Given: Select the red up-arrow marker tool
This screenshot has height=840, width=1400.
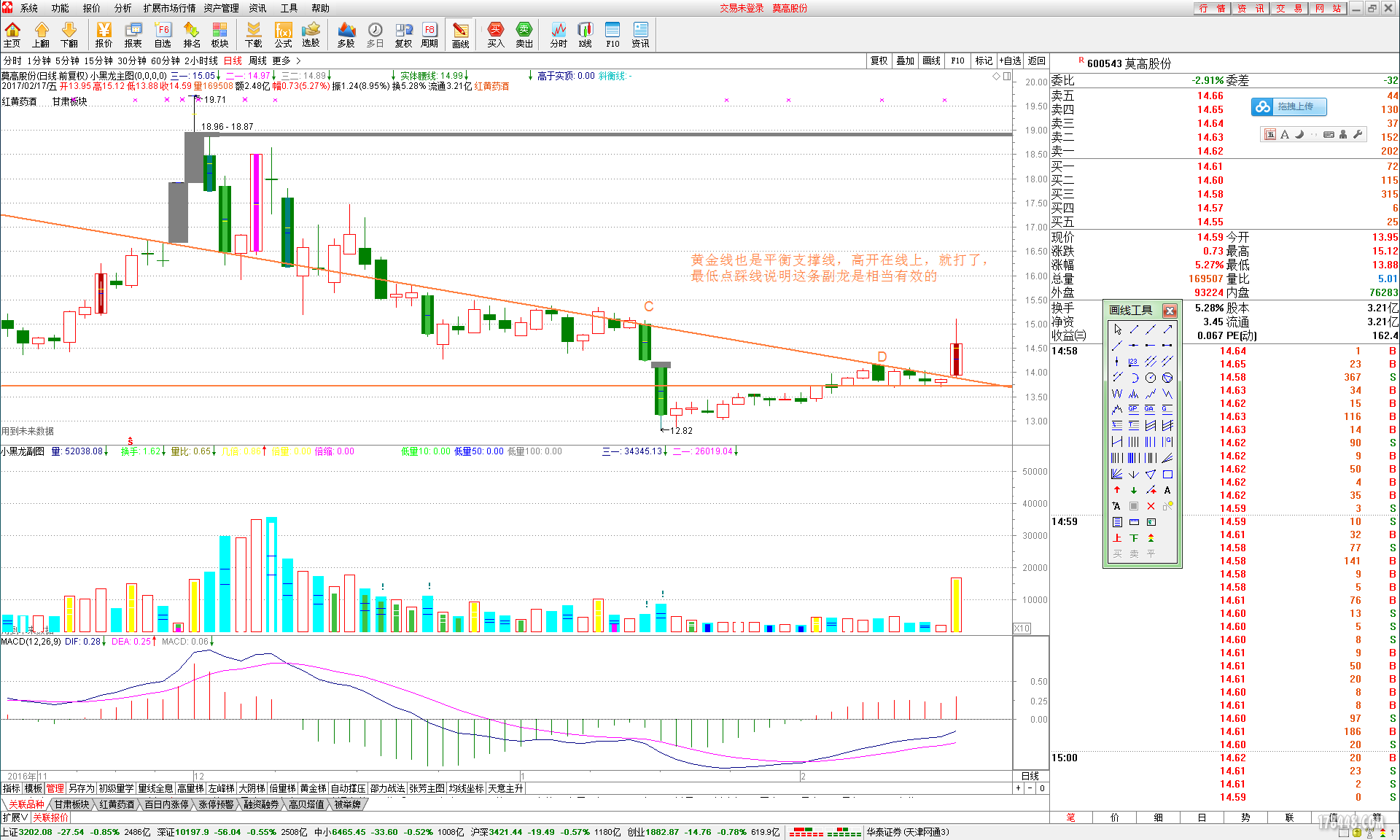Looking at the screenshot, I should pyautogui.click(x=1117, y=490).
